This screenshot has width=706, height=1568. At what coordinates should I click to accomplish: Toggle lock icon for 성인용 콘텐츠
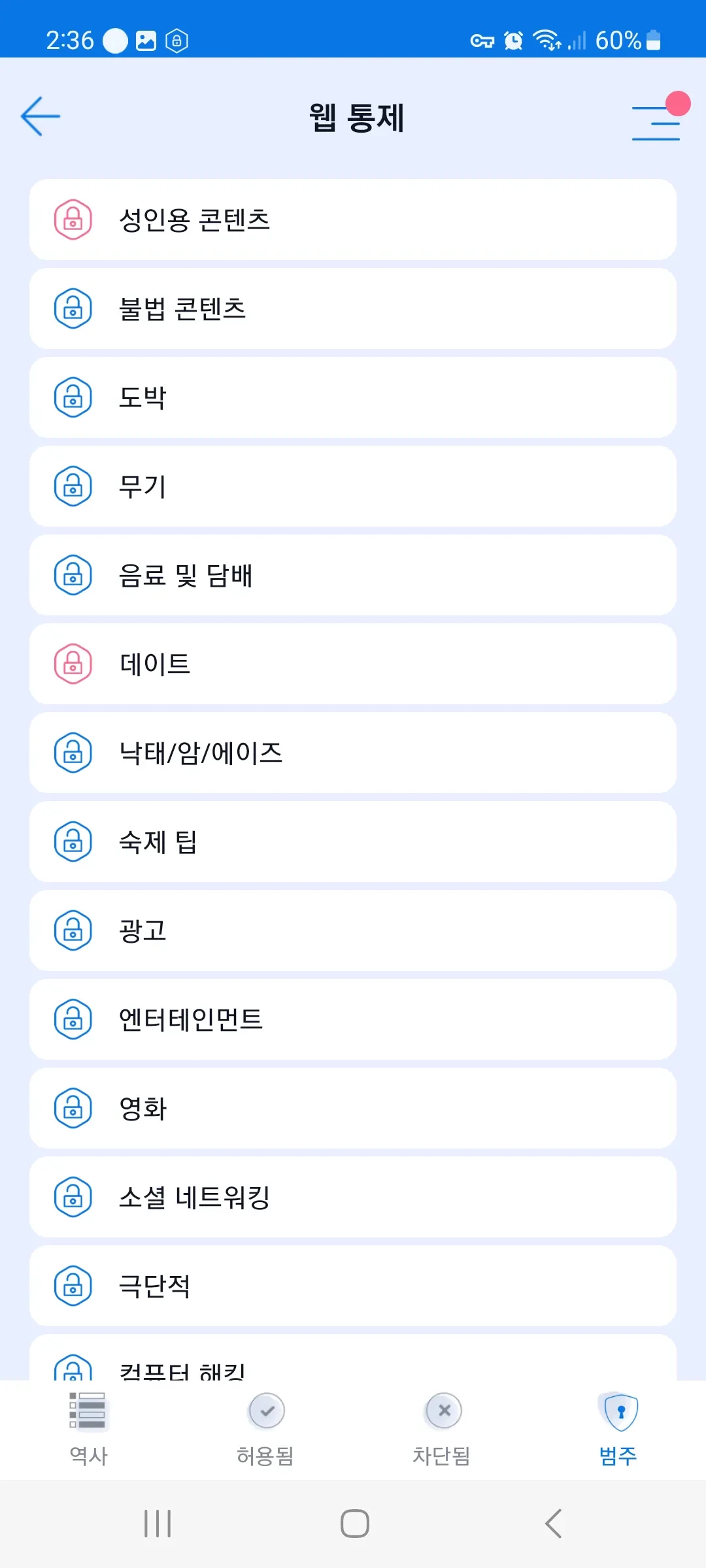pyautogui.click(x=73, y=220)
